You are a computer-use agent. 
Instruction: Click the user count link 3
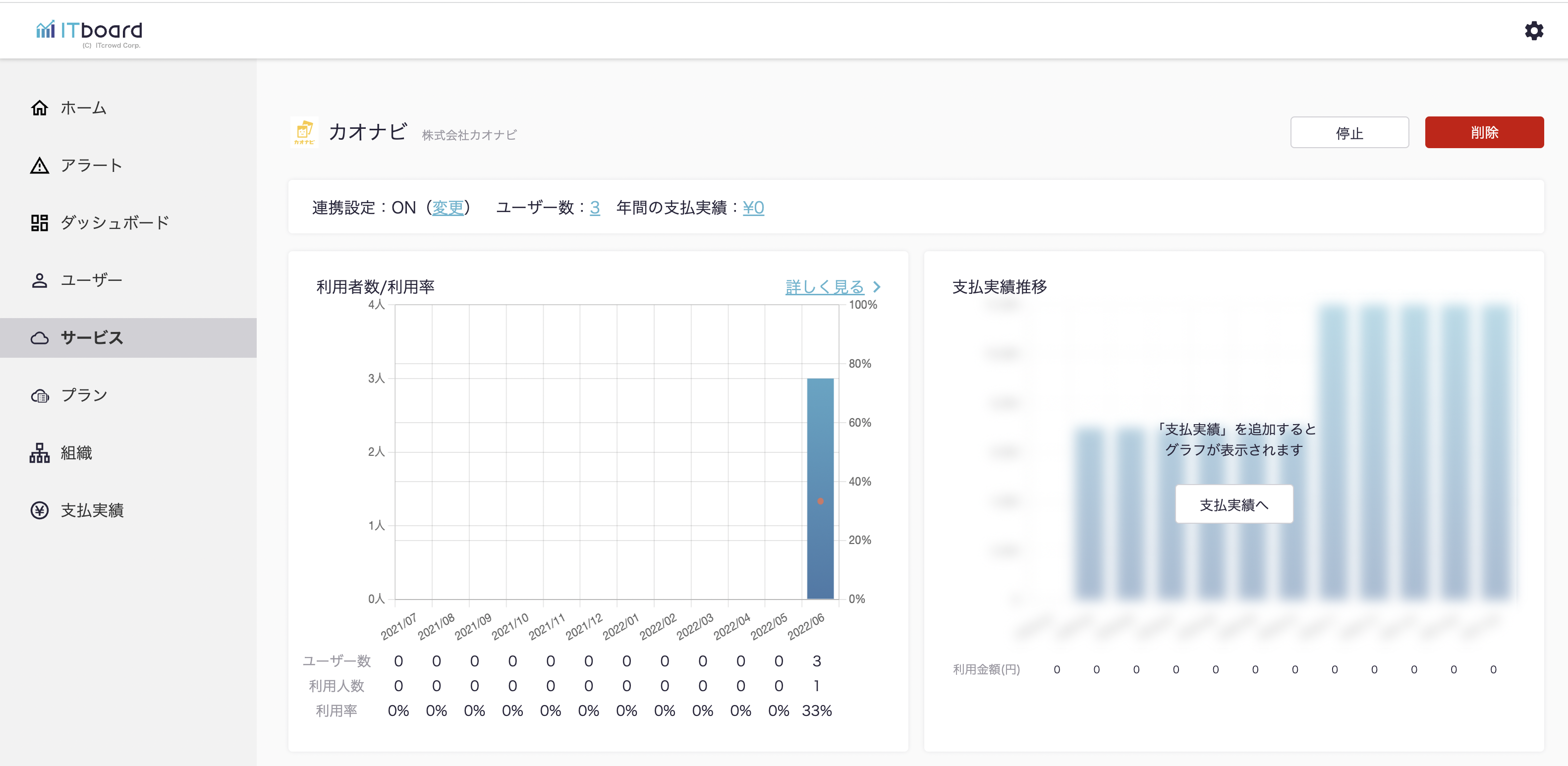point(595,208)
